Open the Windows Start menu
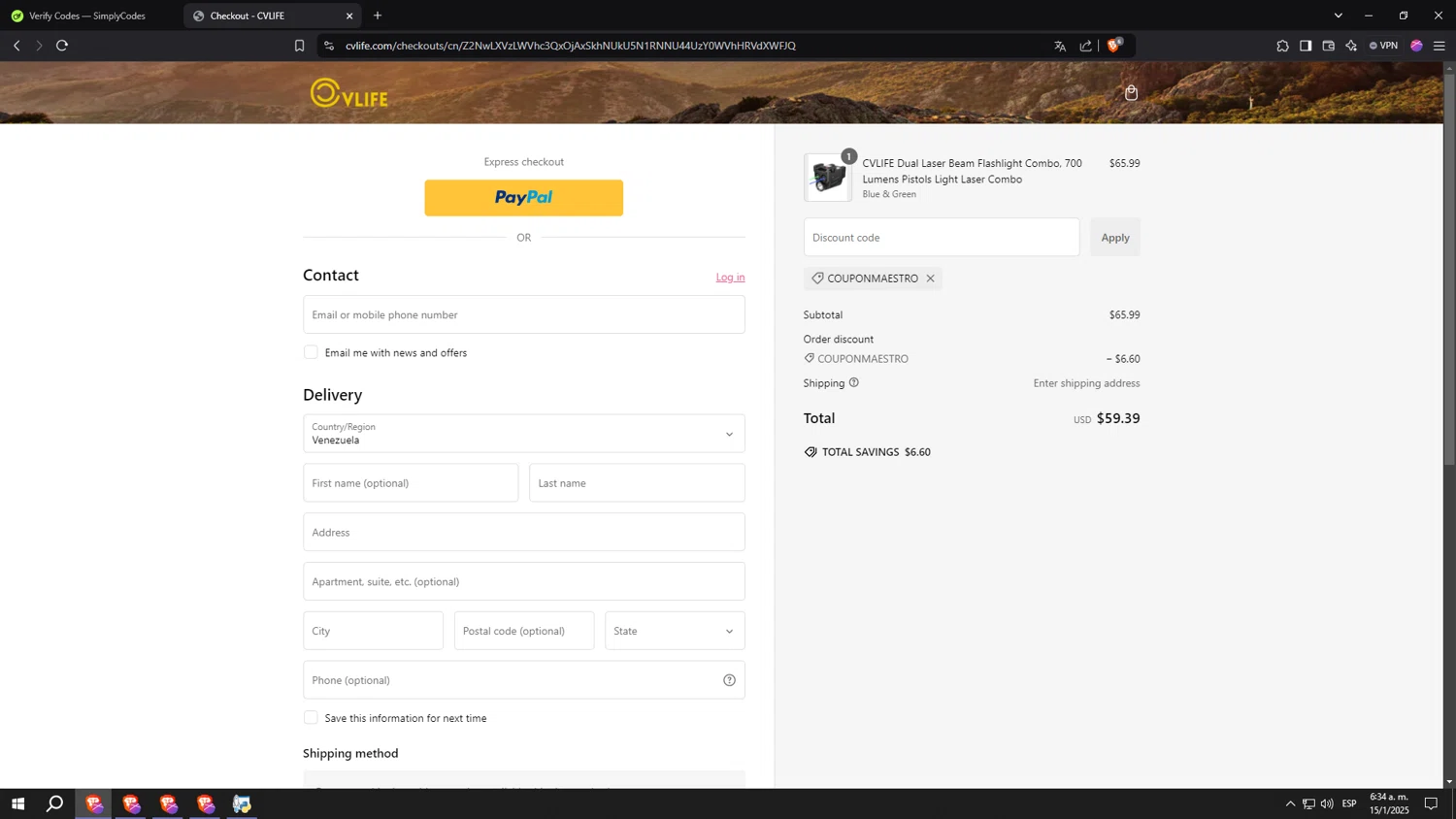This screenshot has width=1456, height=819. click(17, 803)
